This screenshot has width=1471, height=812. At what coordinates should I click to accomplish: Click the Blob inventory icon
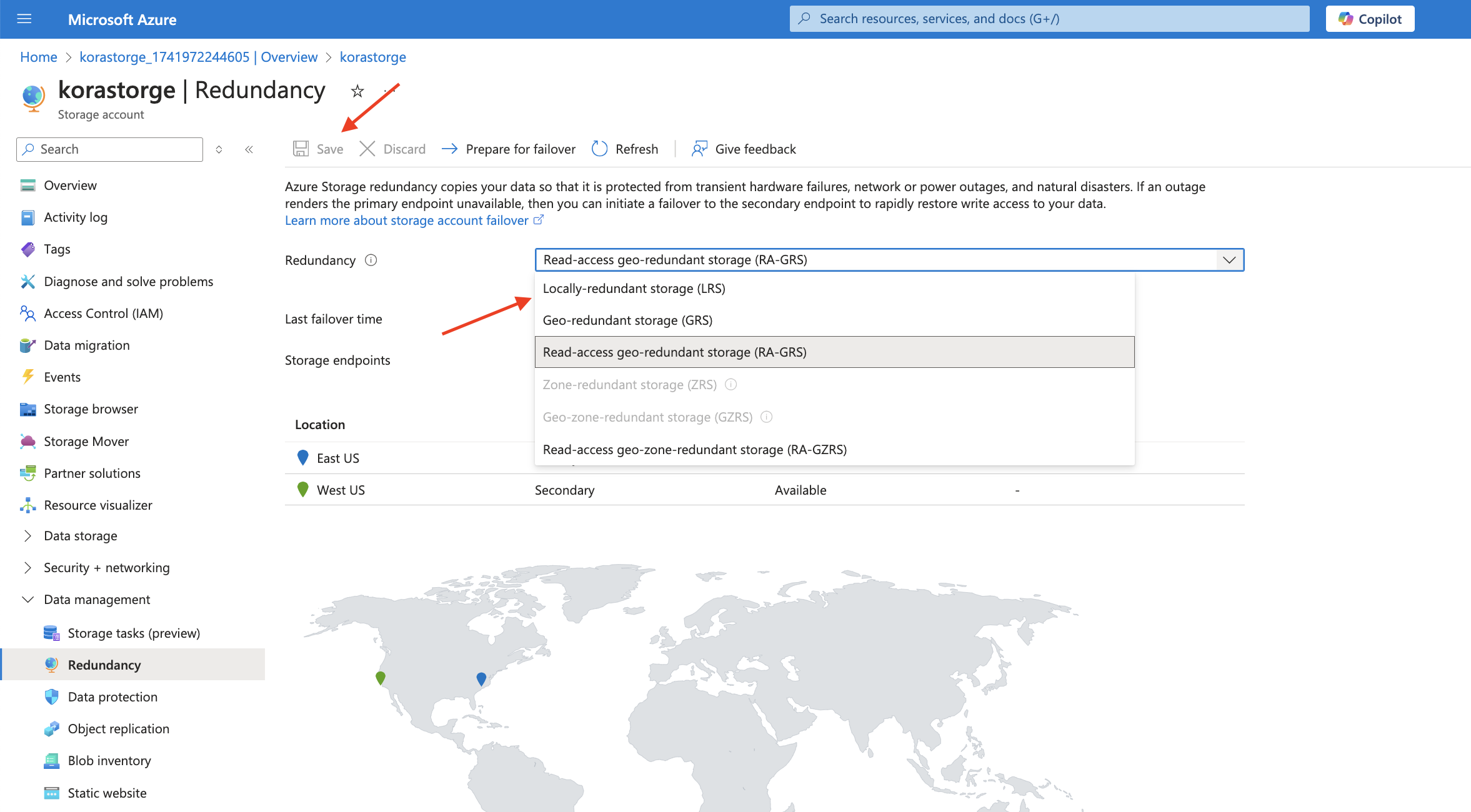coord(52,761)
